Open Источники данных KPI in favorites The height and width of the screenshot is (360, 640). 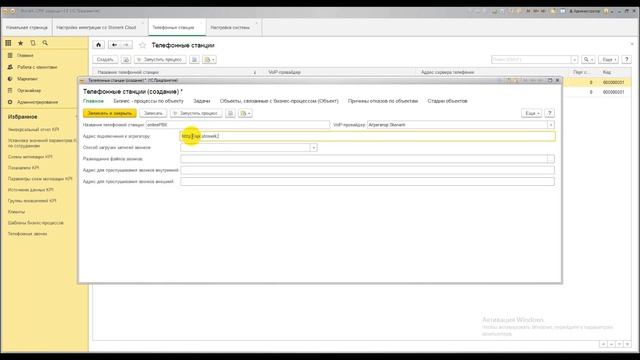(31, 190)
